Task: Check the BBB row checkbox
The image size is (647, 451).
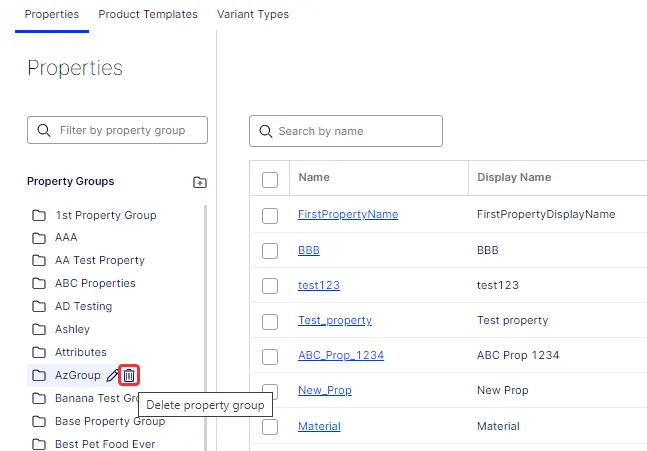Action: point(270,250)
